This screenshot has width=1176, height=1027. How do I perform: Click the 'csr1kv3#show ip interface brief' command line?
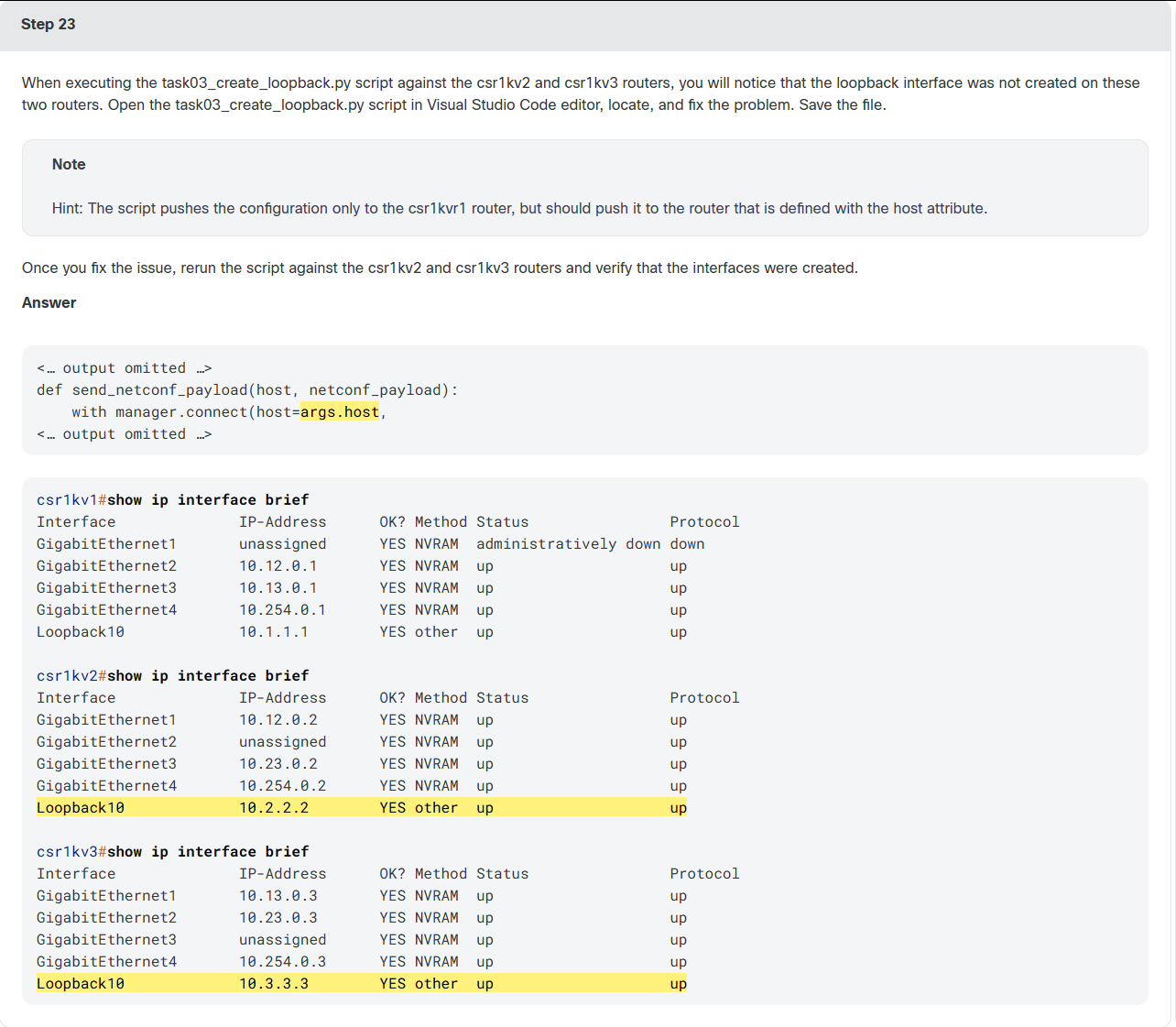[x=173, y=852]
